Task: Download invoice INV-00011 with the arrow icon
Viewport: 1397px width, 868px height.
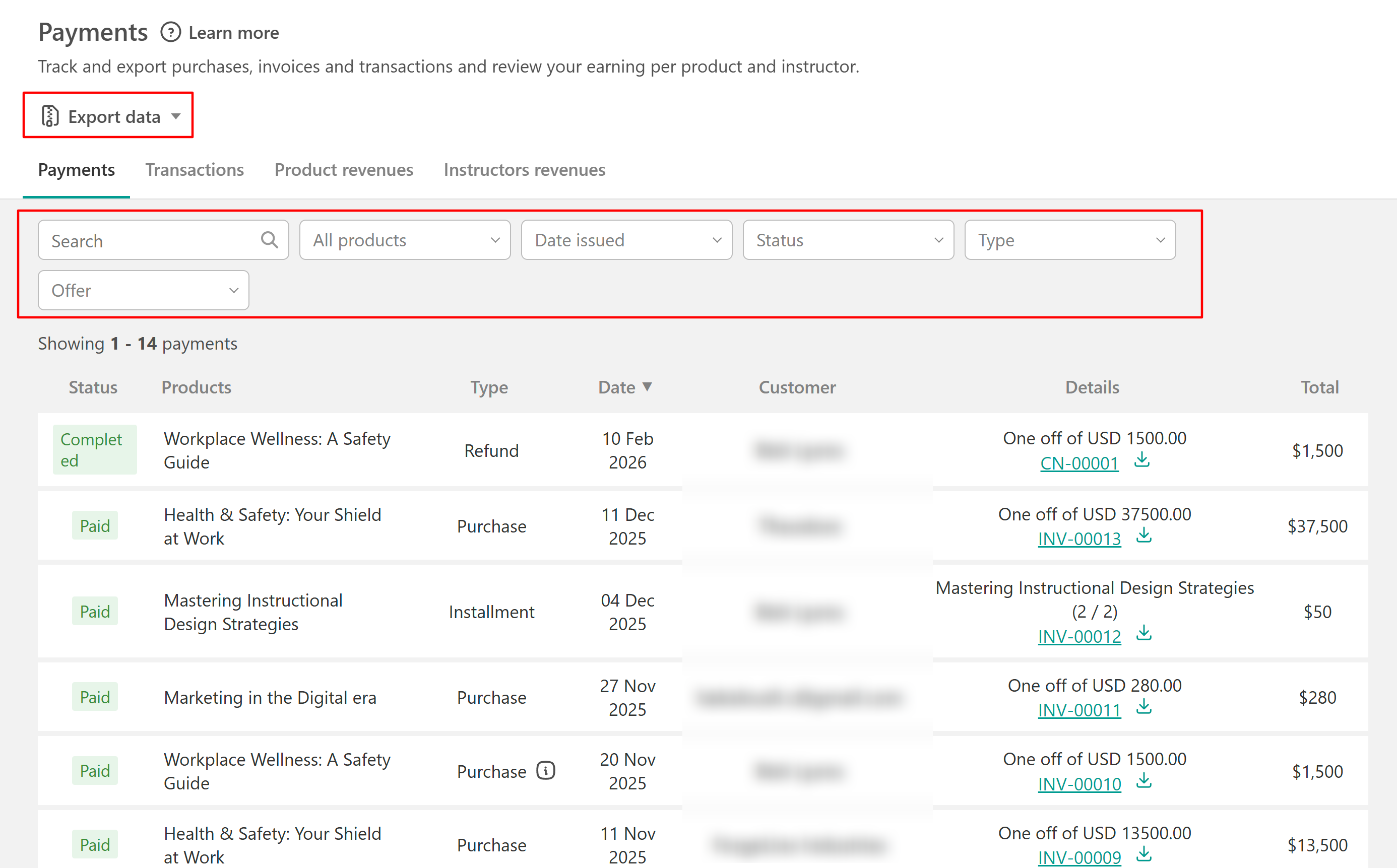Action: click(1144, 707)
